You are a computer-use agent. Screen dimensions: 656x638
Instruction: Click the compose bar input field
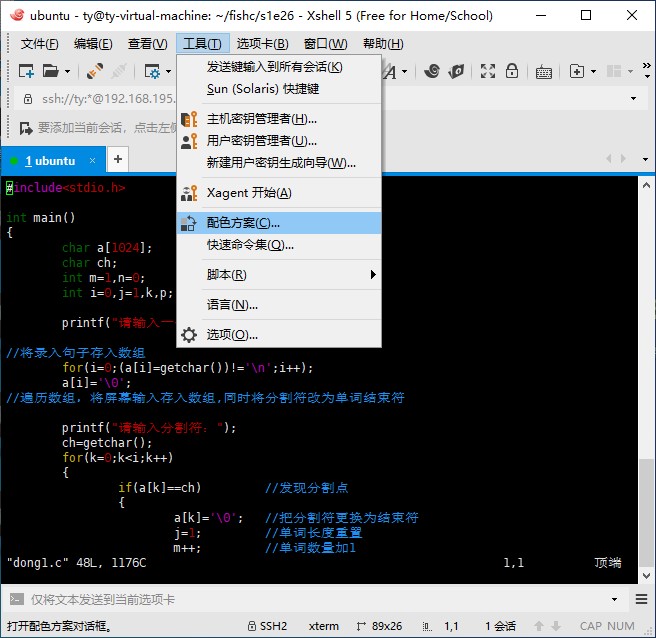click(x=318, y=600)
